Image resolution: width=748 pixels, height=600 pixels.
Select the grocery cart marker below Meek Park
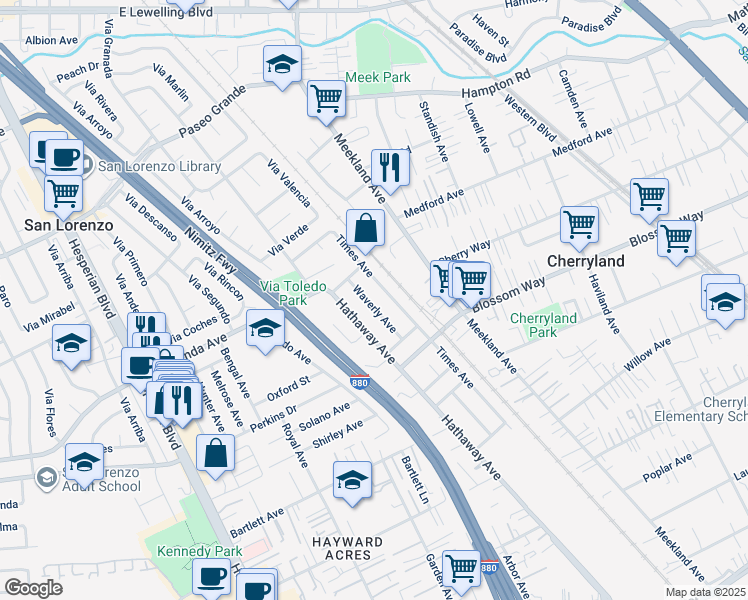[x=326, y=99]
